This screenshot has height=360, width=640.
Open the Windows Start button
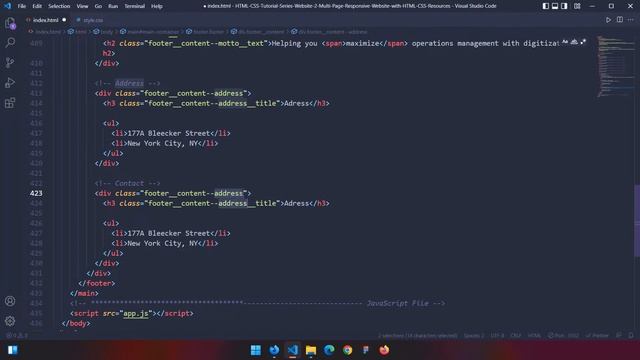256,350
